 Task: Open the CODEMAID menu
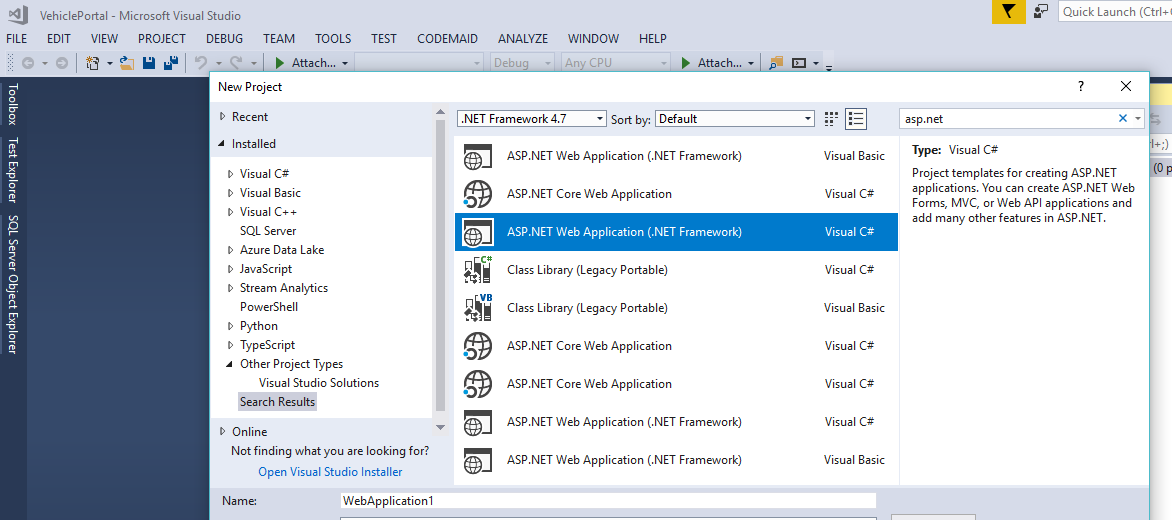point(448,39)
